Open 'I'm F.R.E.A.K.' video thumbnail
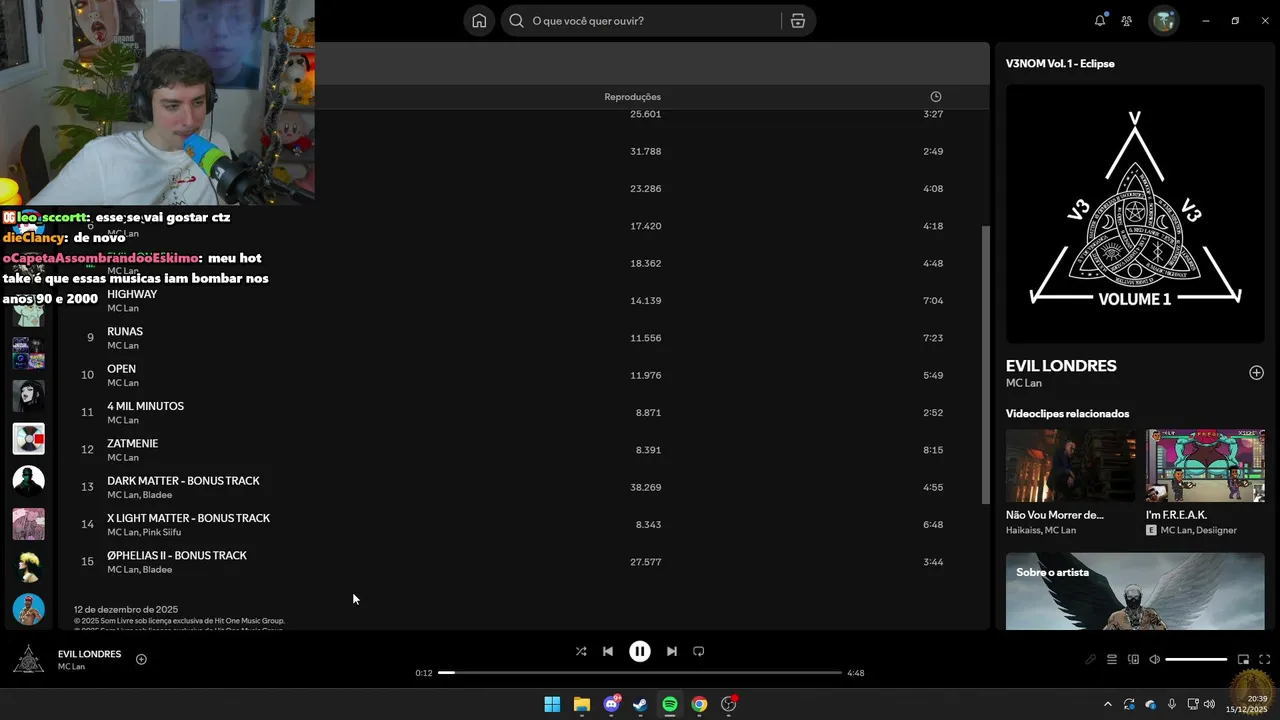Viewport: 1280px width, 720px height. click(x=1205, y=466)
